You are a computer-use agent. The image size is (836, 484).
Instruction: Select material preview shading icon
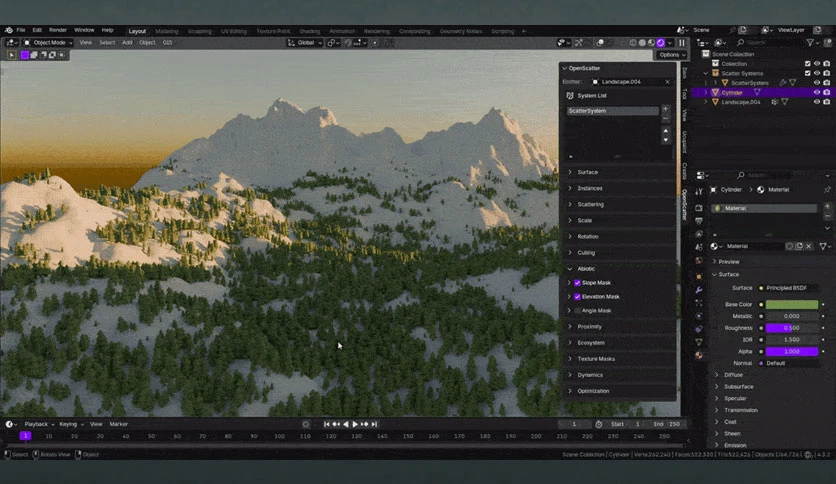click(x=652, y=43)
